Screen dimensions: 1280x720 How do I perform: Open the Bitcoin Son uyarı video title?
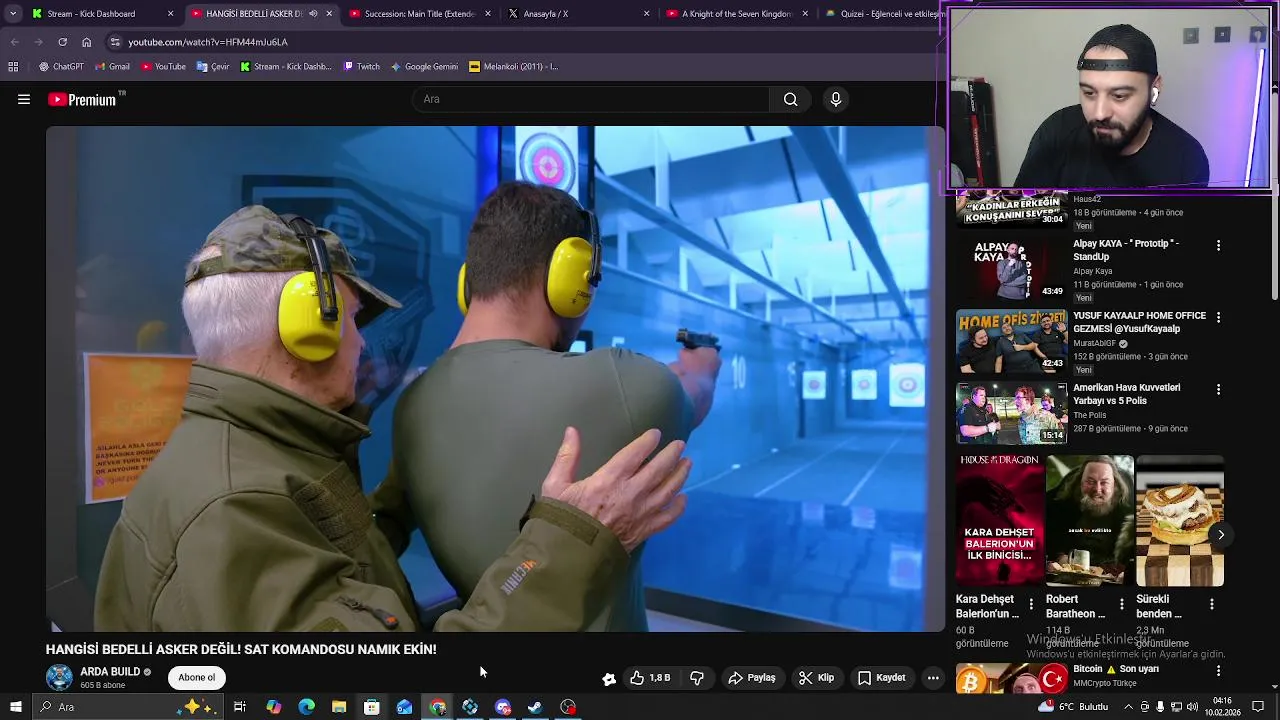1116,669
